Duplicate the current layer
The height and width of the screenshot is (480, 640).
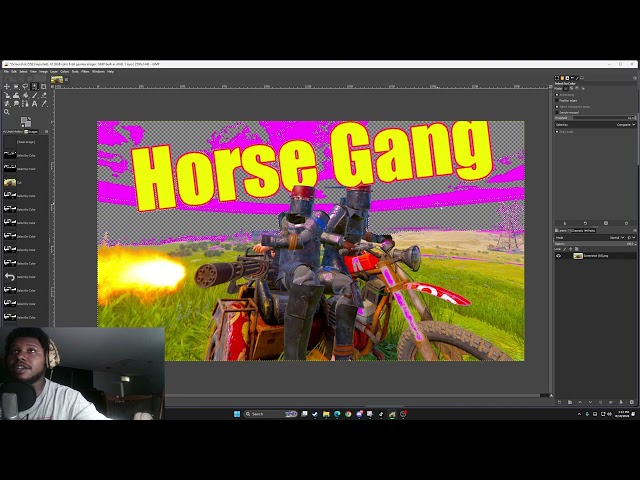click(x=600, y=402)
